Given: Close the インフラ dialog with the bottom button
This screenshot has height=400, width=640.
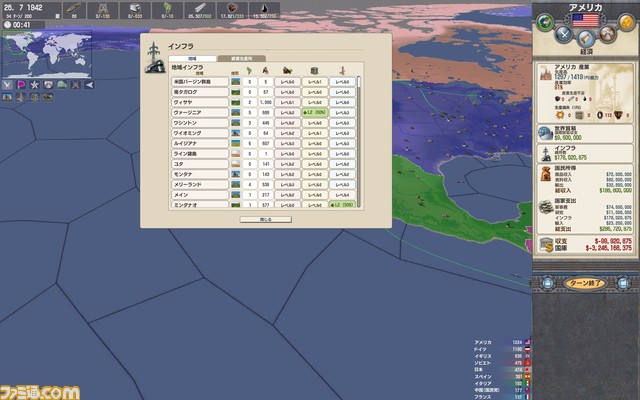Looking at the screenshot, I should tap(266, 220).
